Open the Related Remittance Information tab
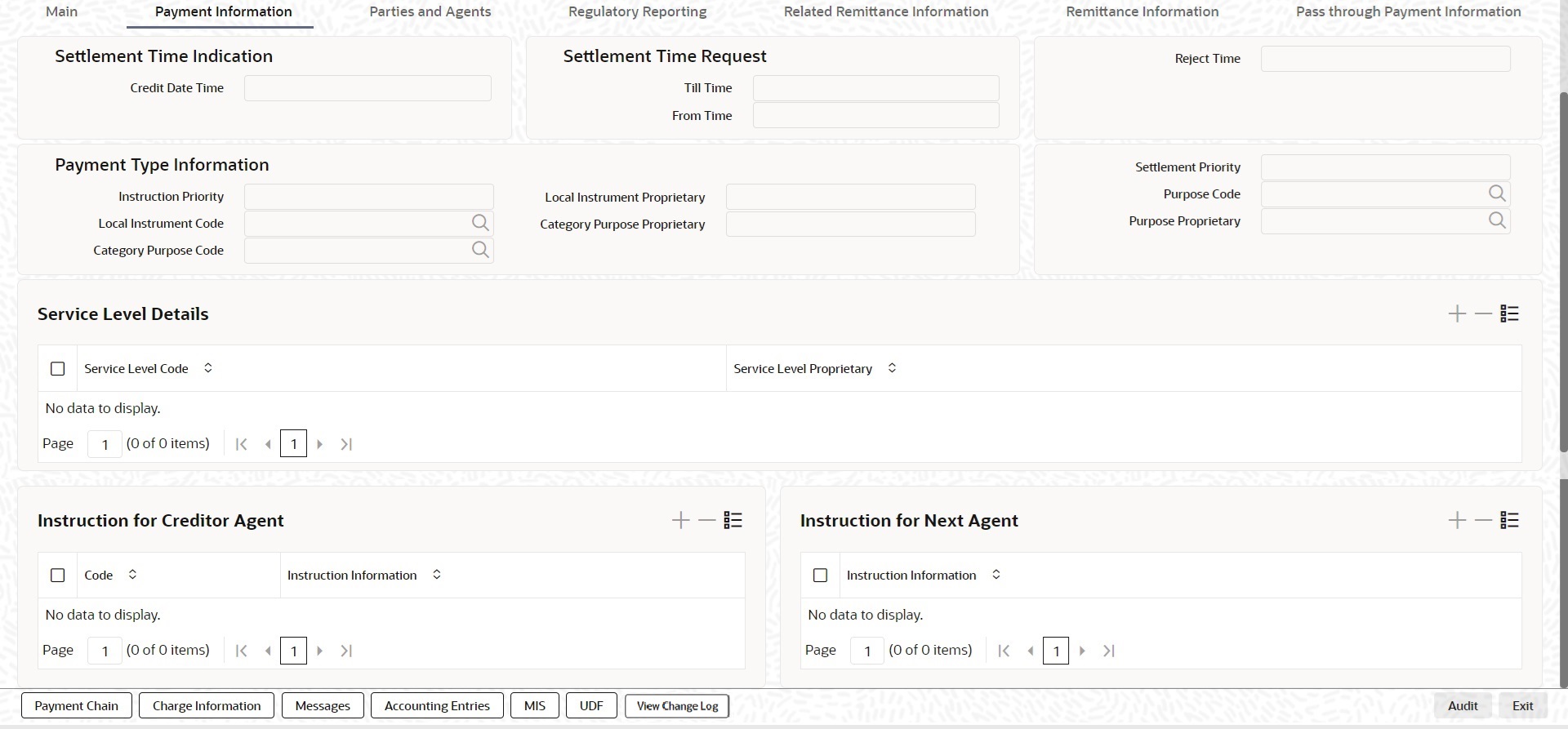 coord(886,11)
